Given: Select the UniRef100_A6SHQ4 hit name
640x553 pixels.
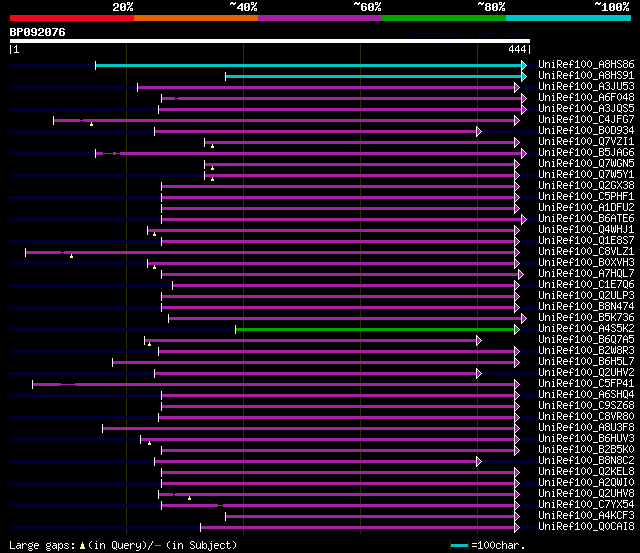Looking at the screenshot, I should tap(586, 395).
